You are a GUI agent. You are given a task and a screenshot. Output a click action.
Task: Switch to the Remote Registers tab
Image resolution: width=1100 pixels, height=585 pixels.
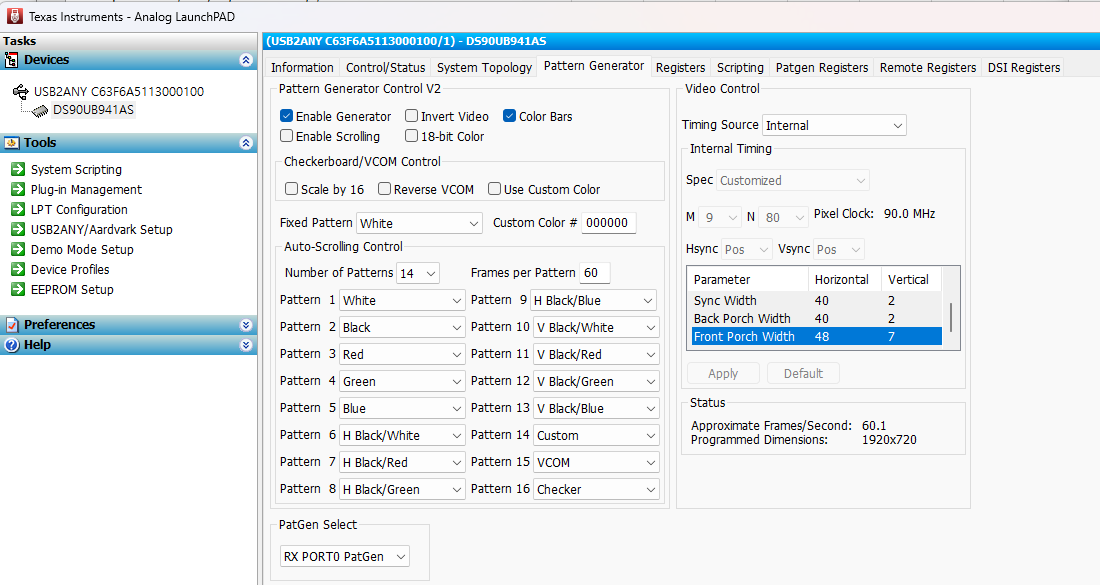click(x=927, y=67)
